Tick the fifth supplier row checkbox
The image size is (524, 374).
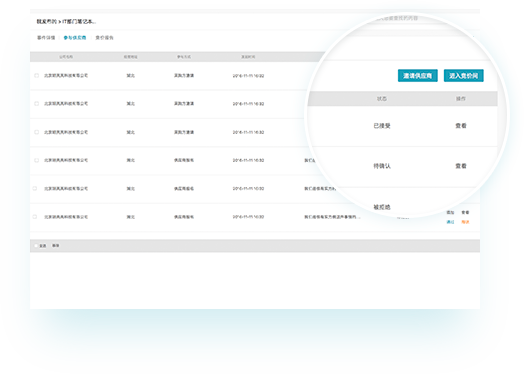click(35, 189)
